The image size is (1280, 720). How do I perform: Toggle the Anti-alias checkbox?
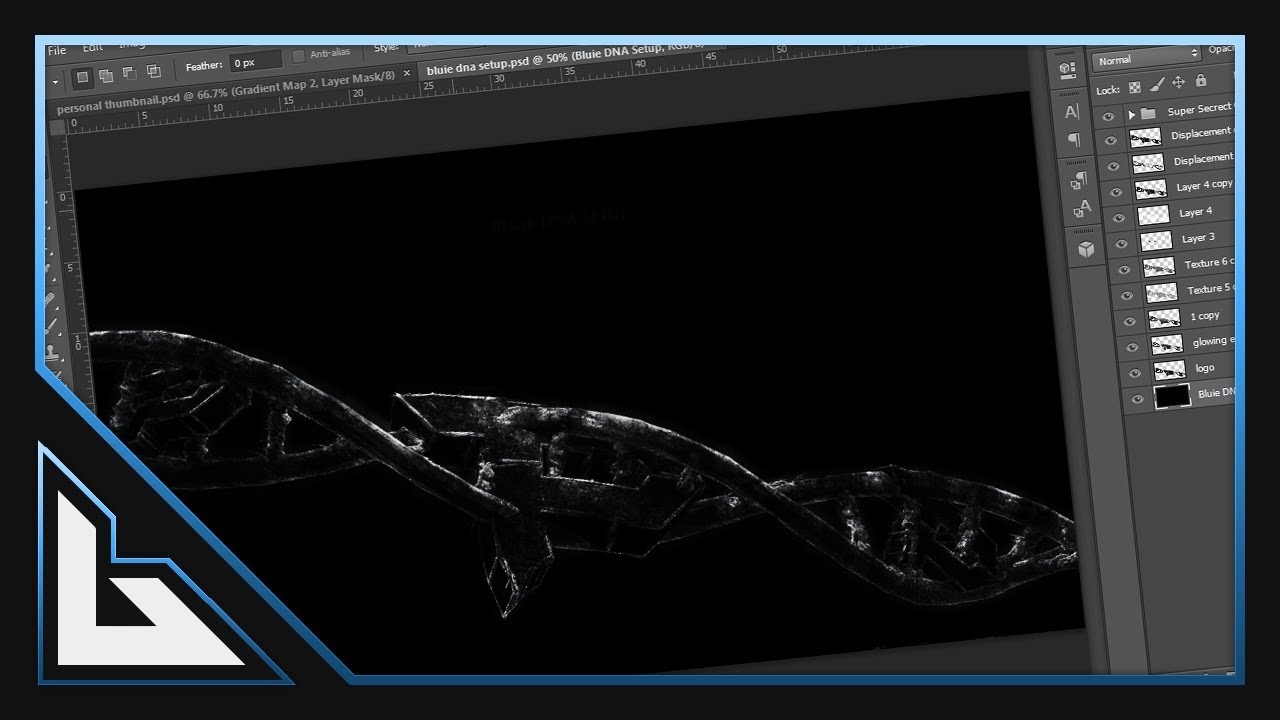pos(298,55)
